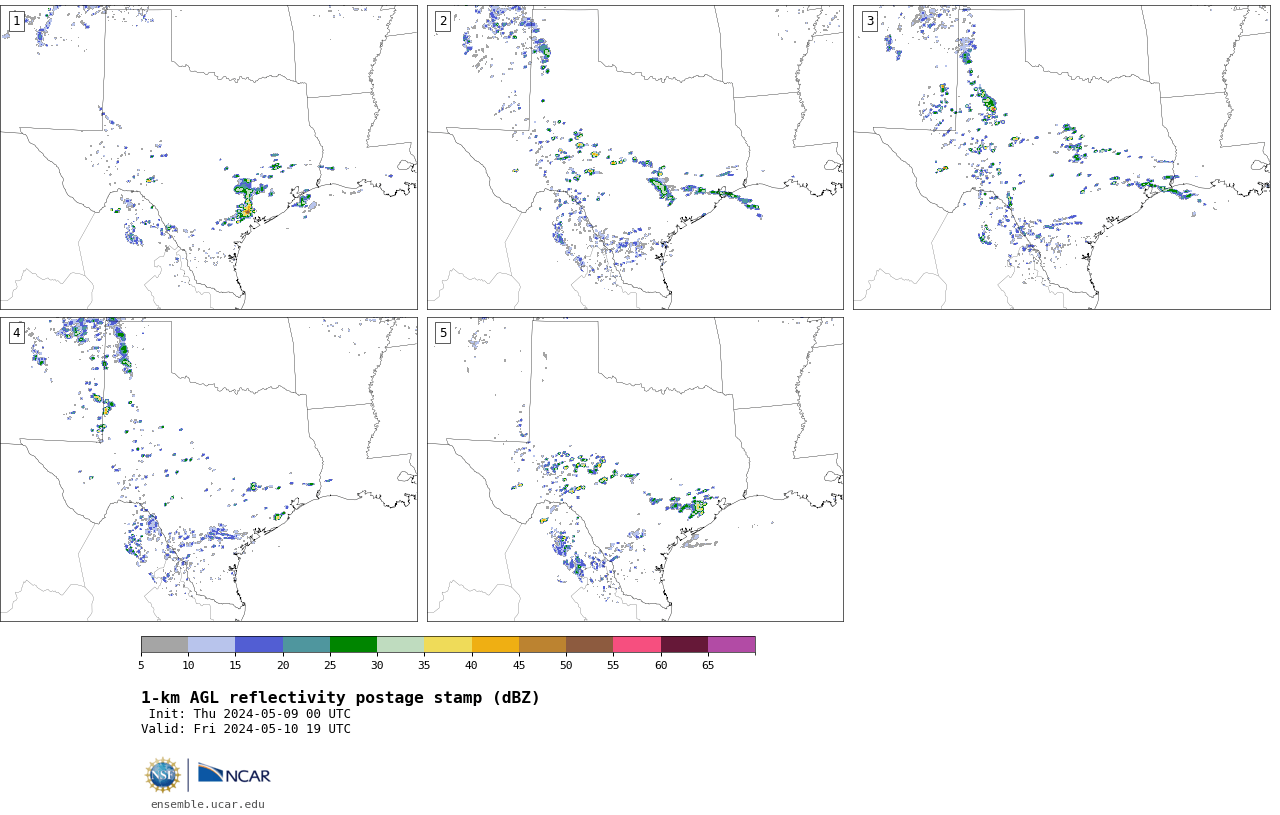Click the colorbar tick label '20'

pos(283,665)
